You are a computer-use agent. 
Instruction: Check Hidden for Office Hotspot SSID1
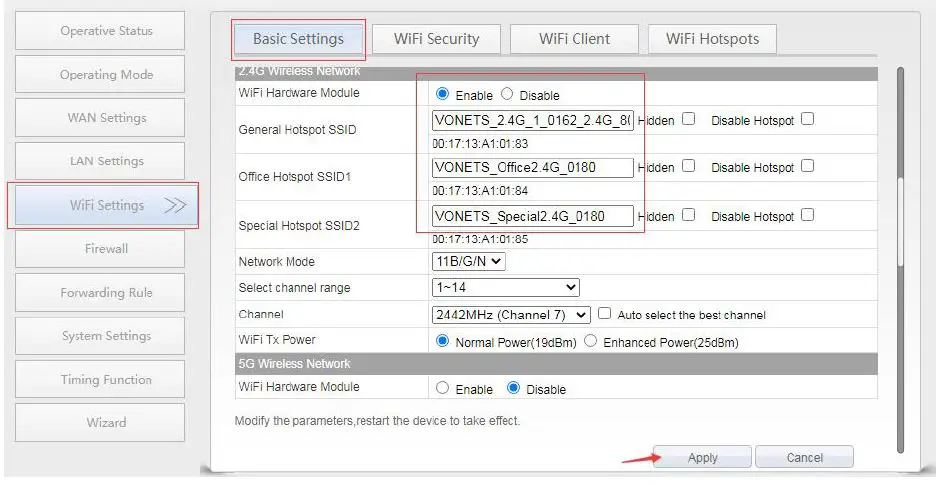[689, 166]
